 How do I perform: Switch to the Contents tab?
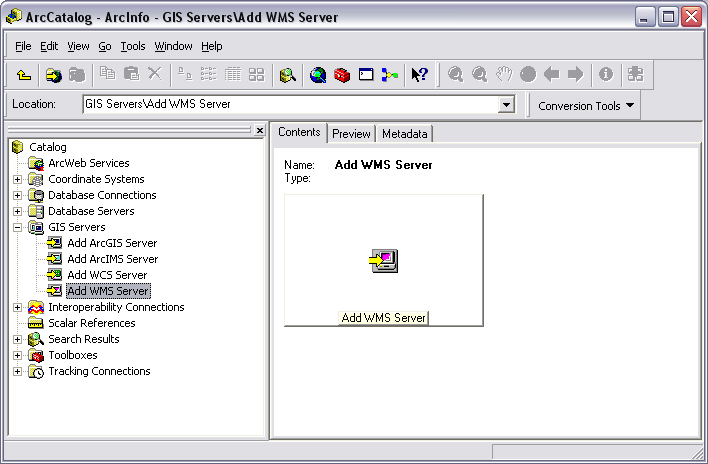click(x=299, y=132)
